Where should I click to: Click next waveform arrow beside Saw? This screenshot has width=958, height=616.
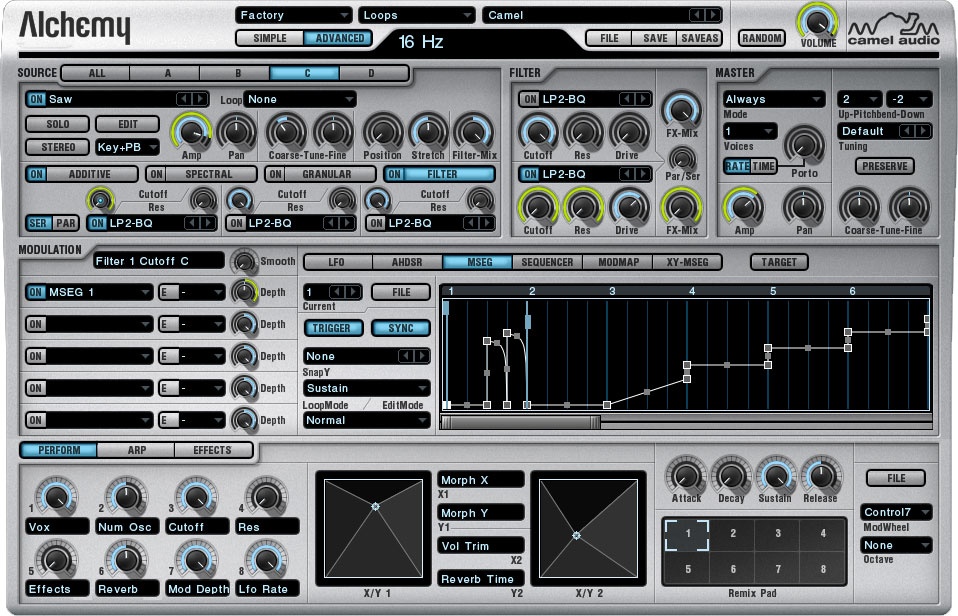point(199,99)
